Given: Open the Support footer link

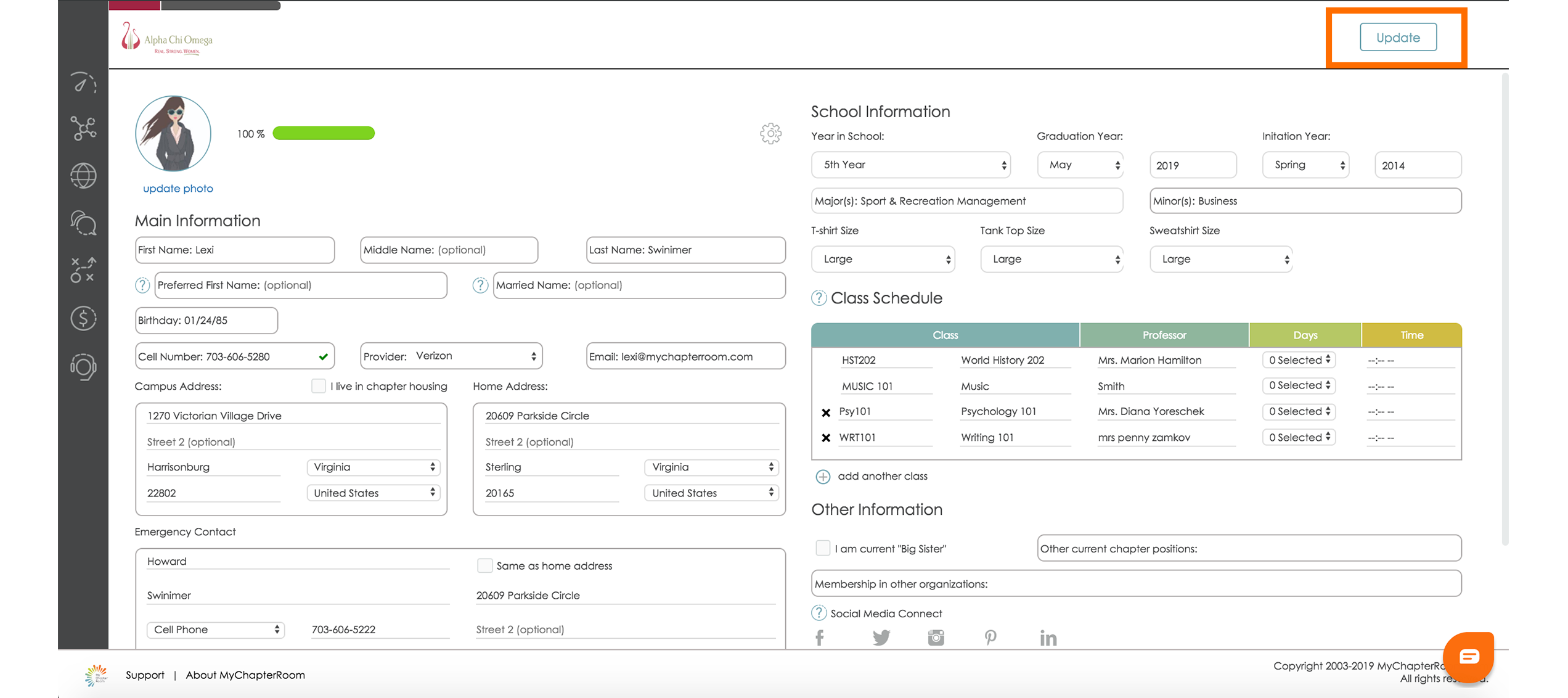Looking at the screenshot, I should (145, 675).
